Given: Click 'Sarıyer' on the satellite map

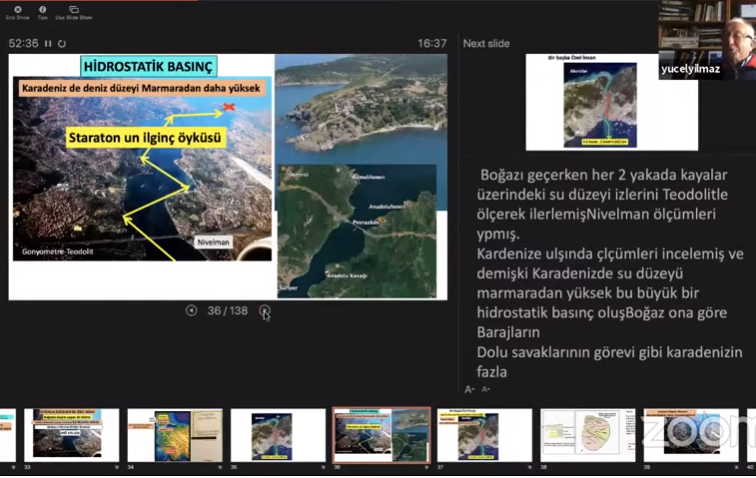Looking at the screenshot, I should click(x=289, y=288).
